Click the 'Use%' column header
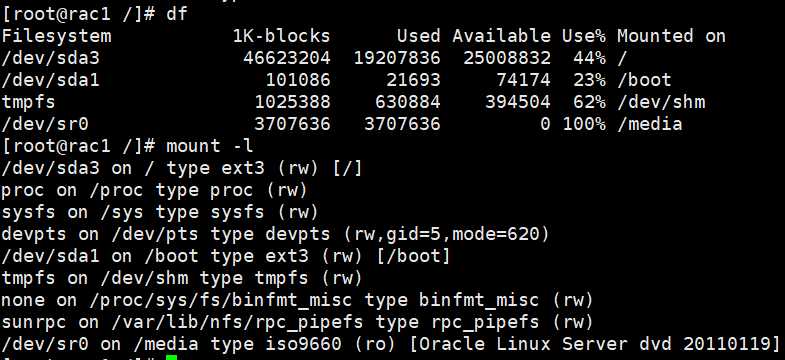The width and height of the screenshot is (785, 360). [584, 36]
